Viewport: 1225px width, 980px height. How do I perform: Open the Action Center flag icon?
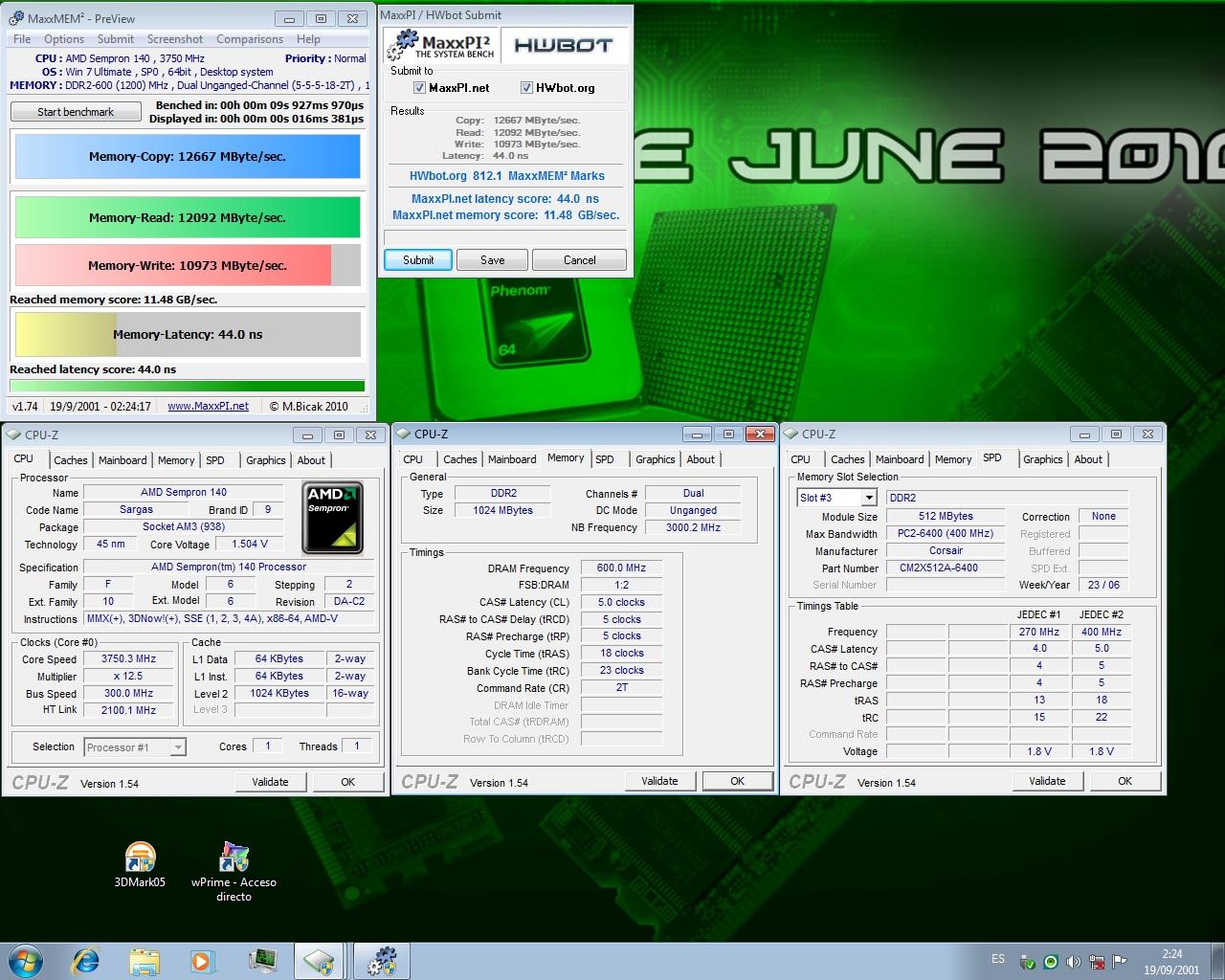1119,962
